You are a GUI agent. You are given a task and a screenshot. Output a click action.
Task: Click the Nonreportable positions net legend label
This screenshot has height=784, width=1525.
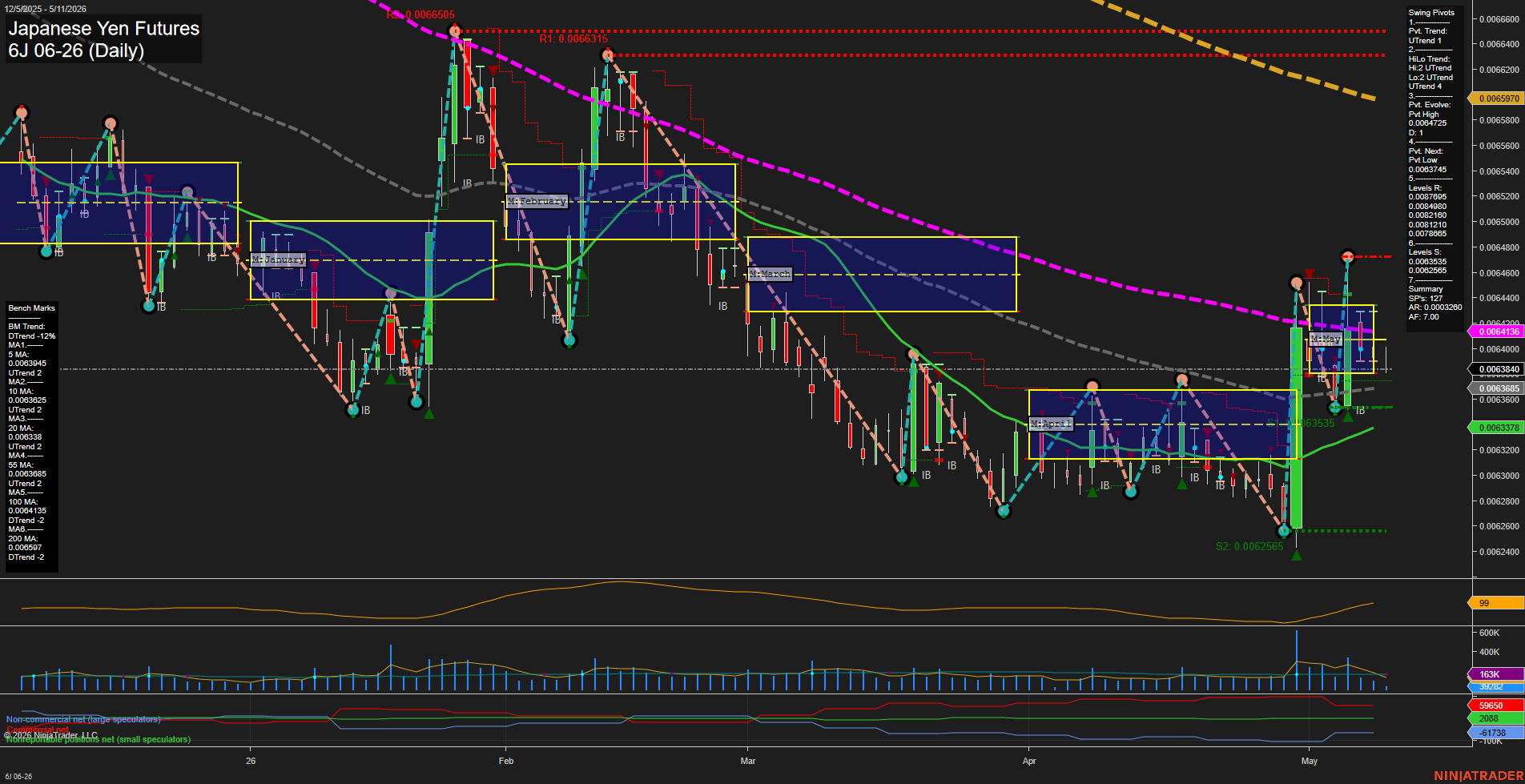pos(99,739)
